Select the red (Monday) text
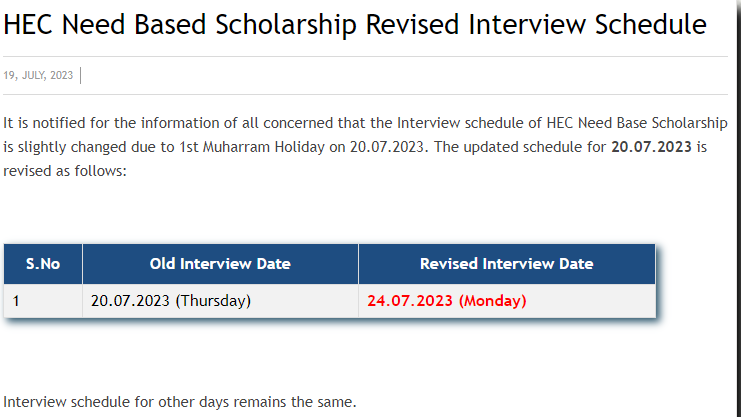Image resolution: width=741 pixels, height=417 pixels. click(493, 301)
